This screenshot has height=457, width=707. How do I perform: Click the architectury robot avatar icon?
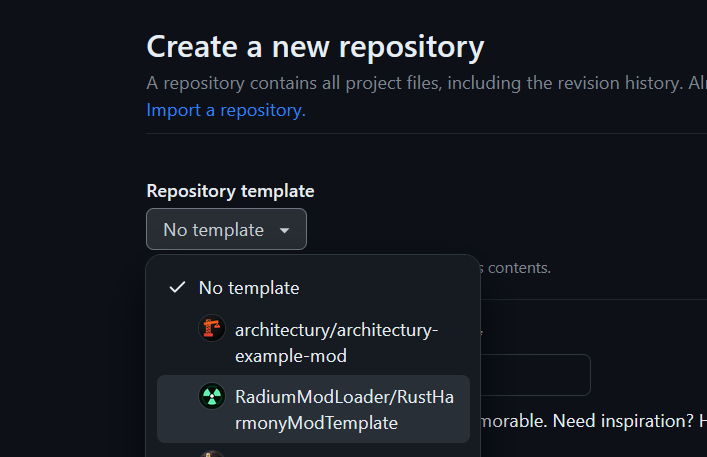pyautogui.click(x=211, y=329)
